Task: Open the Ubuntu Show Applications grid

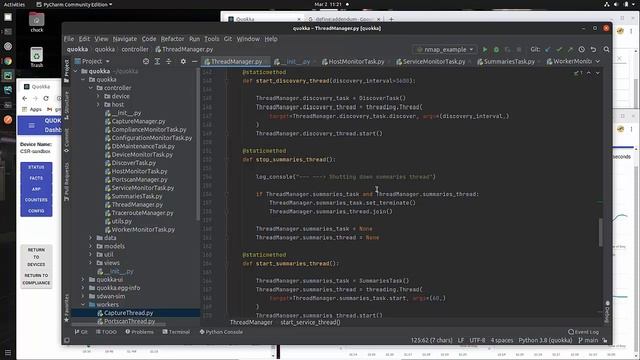Action: [8, 352]
